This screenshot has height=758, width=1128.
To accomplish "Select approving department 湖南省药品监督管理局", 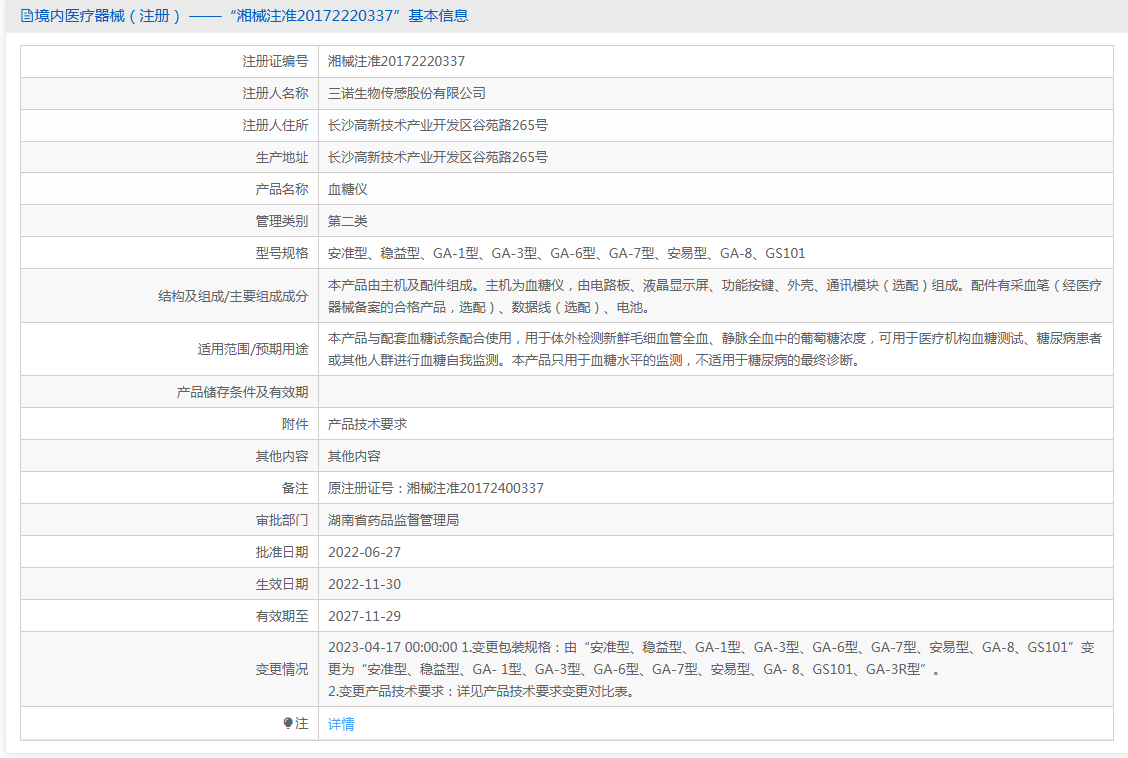I will [x=394, y=520].
